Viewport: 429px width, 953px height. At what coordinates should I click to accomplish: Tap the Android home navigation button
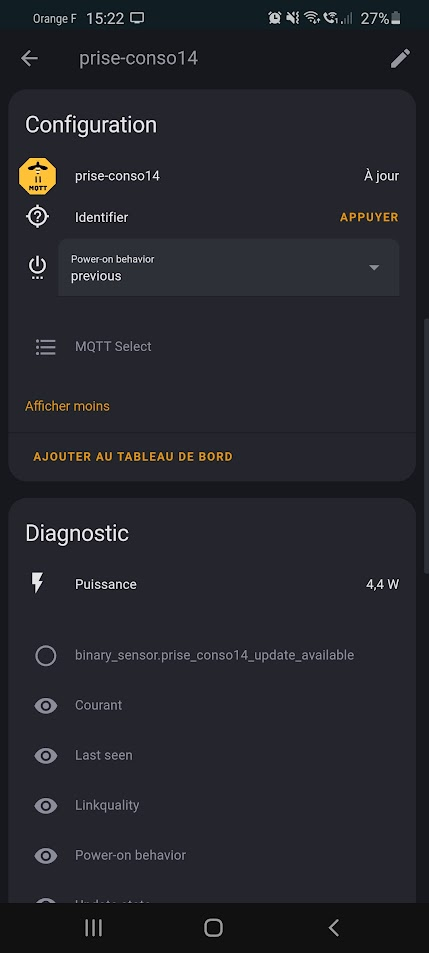click(214, 927)
